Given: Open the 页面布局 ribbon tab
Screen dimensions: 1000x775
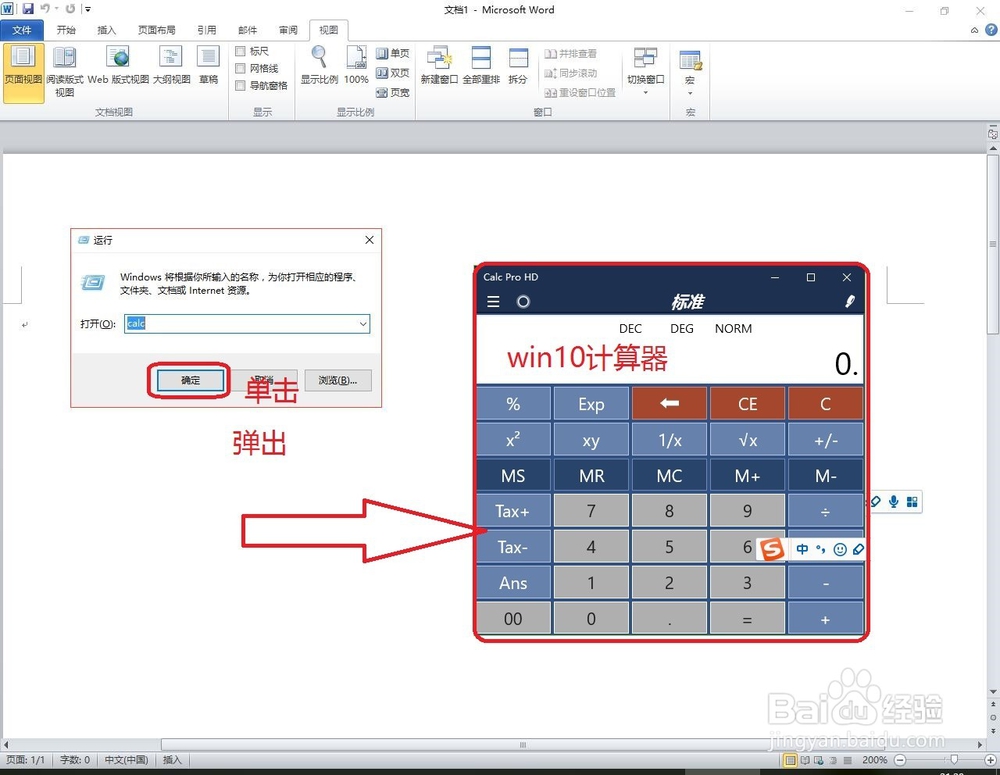Looking at the screenshot, I should point(155,29).
